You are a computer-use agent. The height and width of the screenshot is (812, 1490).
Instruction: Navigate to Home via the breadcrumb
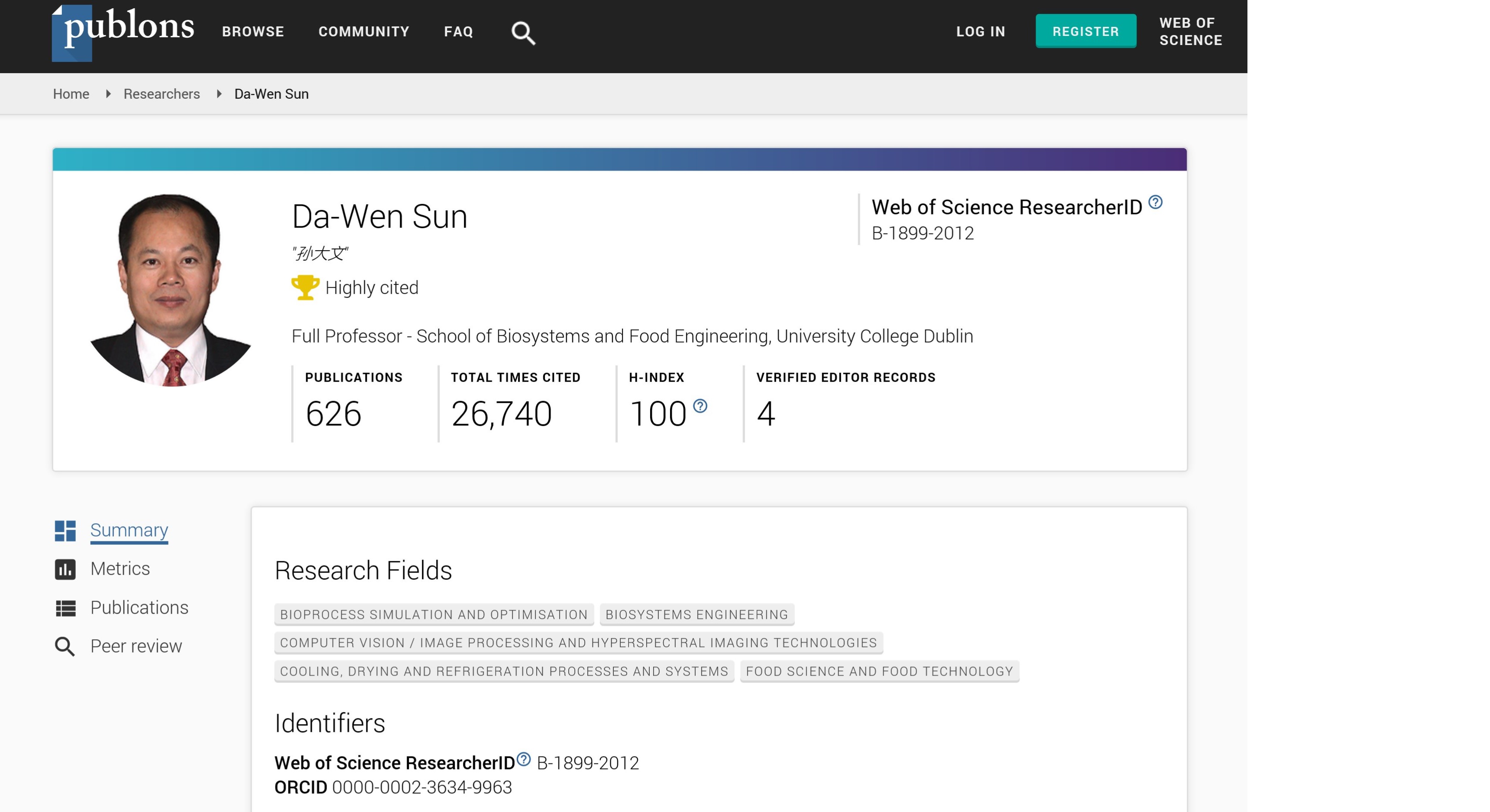(71, 94)
